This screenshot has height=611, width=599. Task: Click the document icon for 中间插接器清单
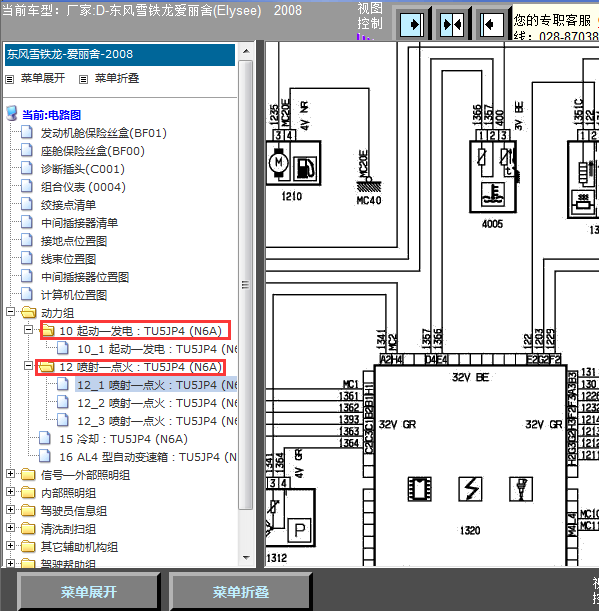click(27, 222)
